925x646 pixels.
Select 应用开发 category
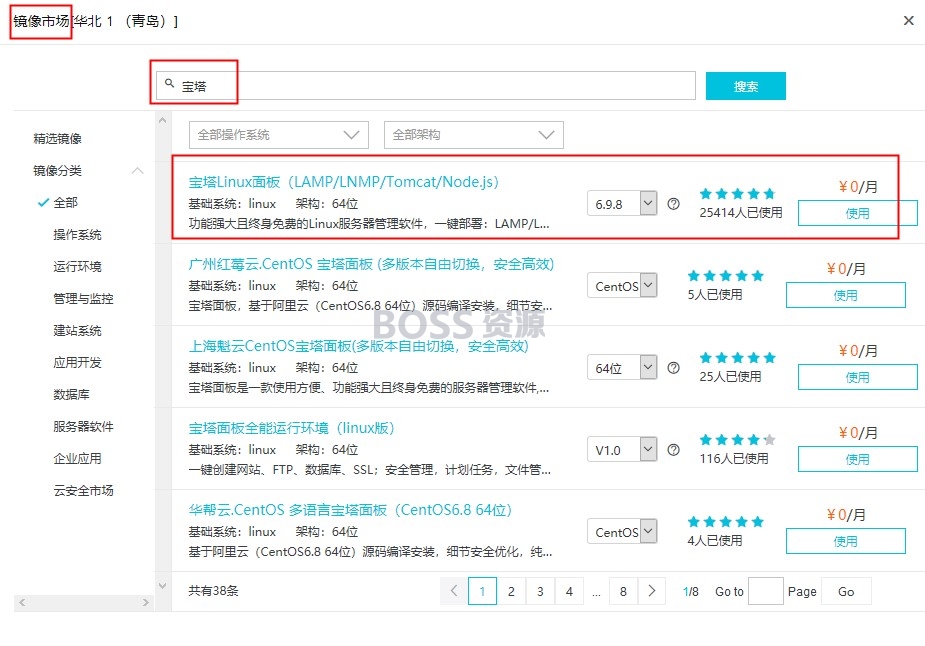click(77, 363)
